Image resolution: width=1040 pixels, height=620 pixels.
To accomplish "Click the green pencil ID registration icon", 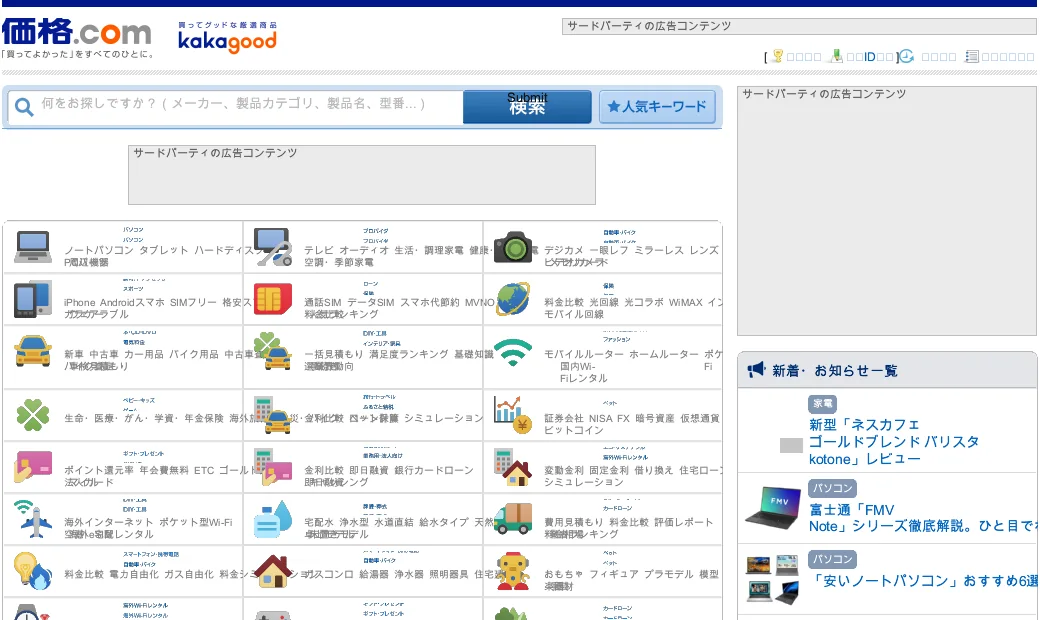I will click(836, 56).
